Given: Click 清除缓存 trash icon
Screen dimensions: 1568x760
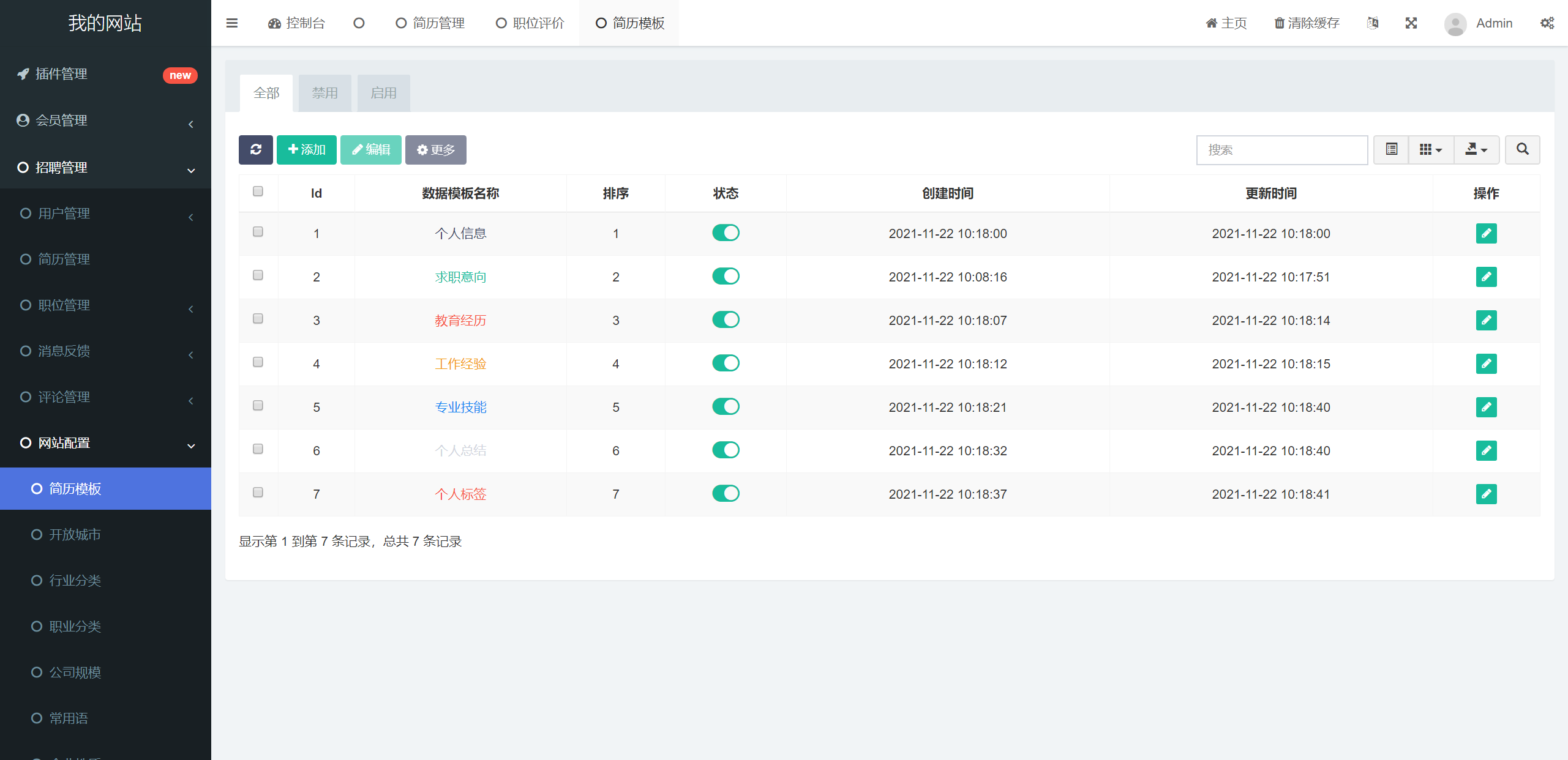Looking at the screenshot, I should pyautogui.click(x=1307, y=23).
